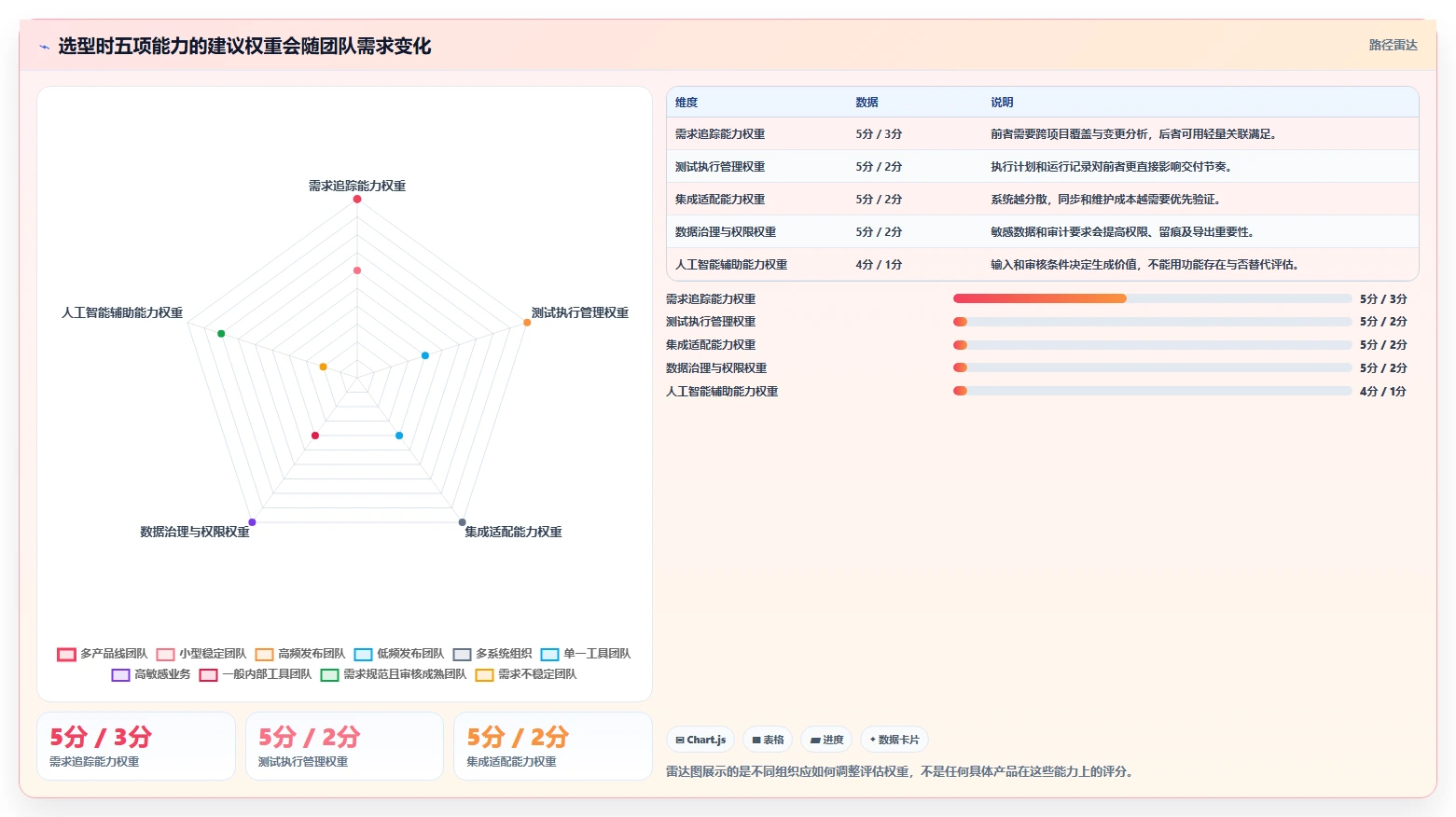The image size is (1456, 817).
Task: Click the purple 数据治理与权限权重 radar vertex point
Action: point(252,522)
